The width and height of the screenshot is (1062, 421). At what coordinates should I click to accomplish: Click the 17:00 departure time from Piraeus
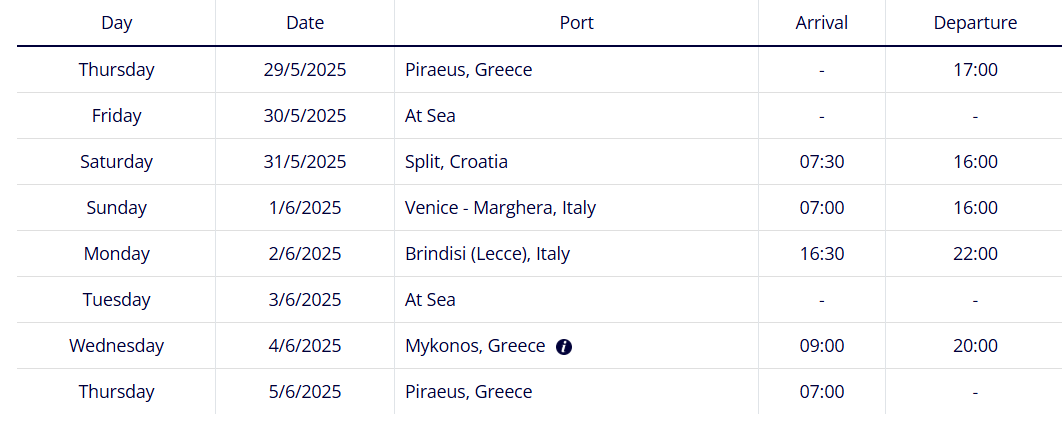[975, 70]
